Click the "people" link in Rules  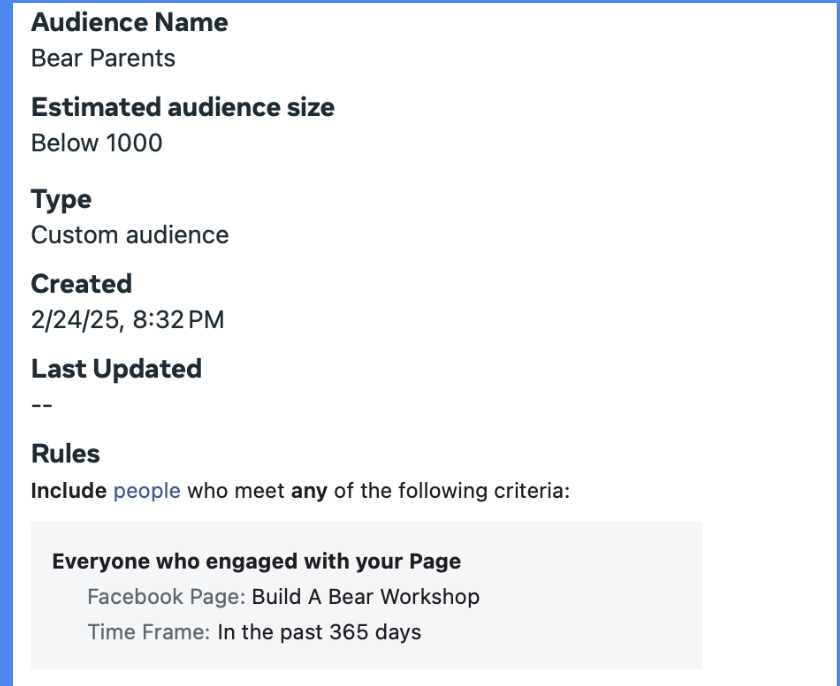[x=147, y=491]
